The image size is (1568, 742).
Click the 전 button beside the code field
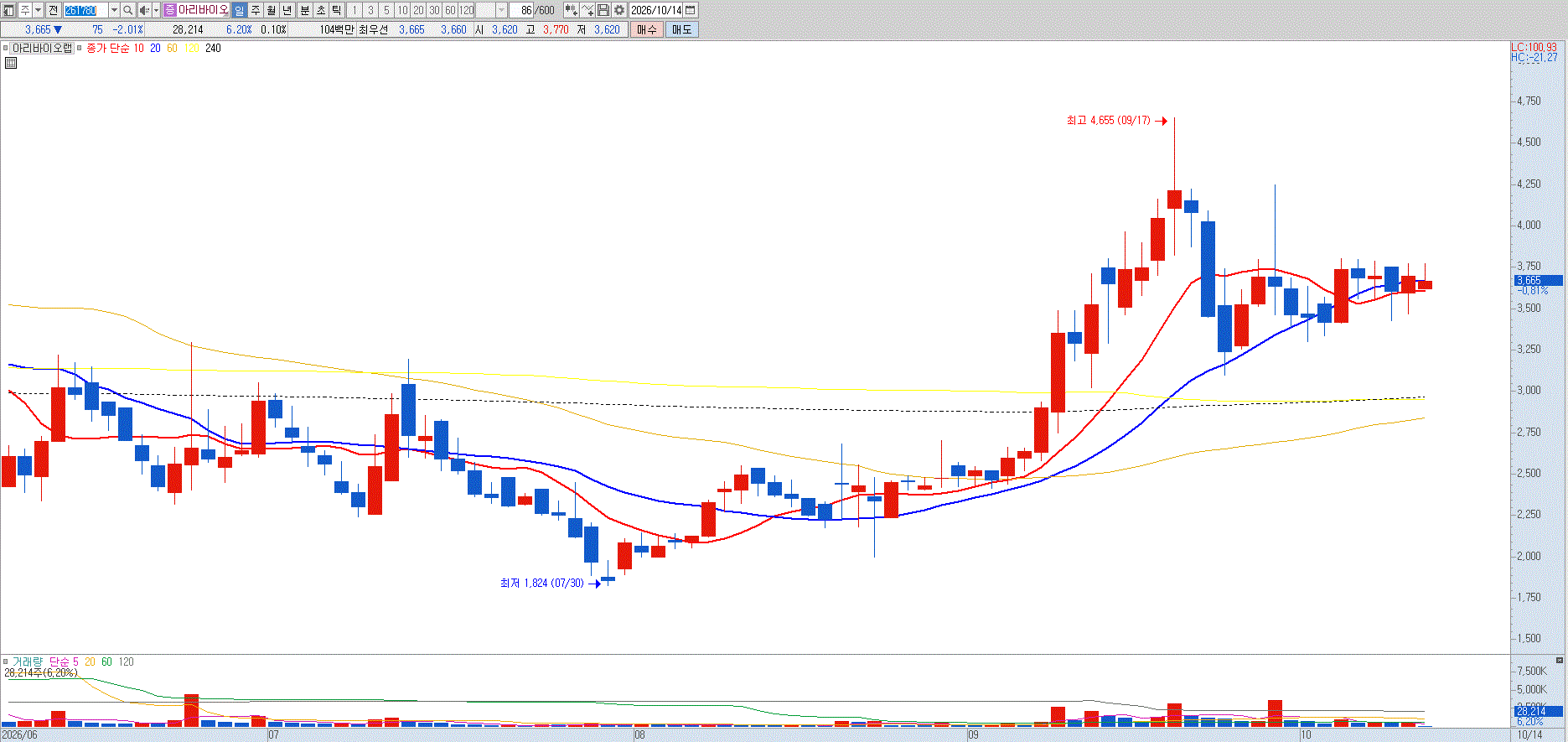(53, 10)
